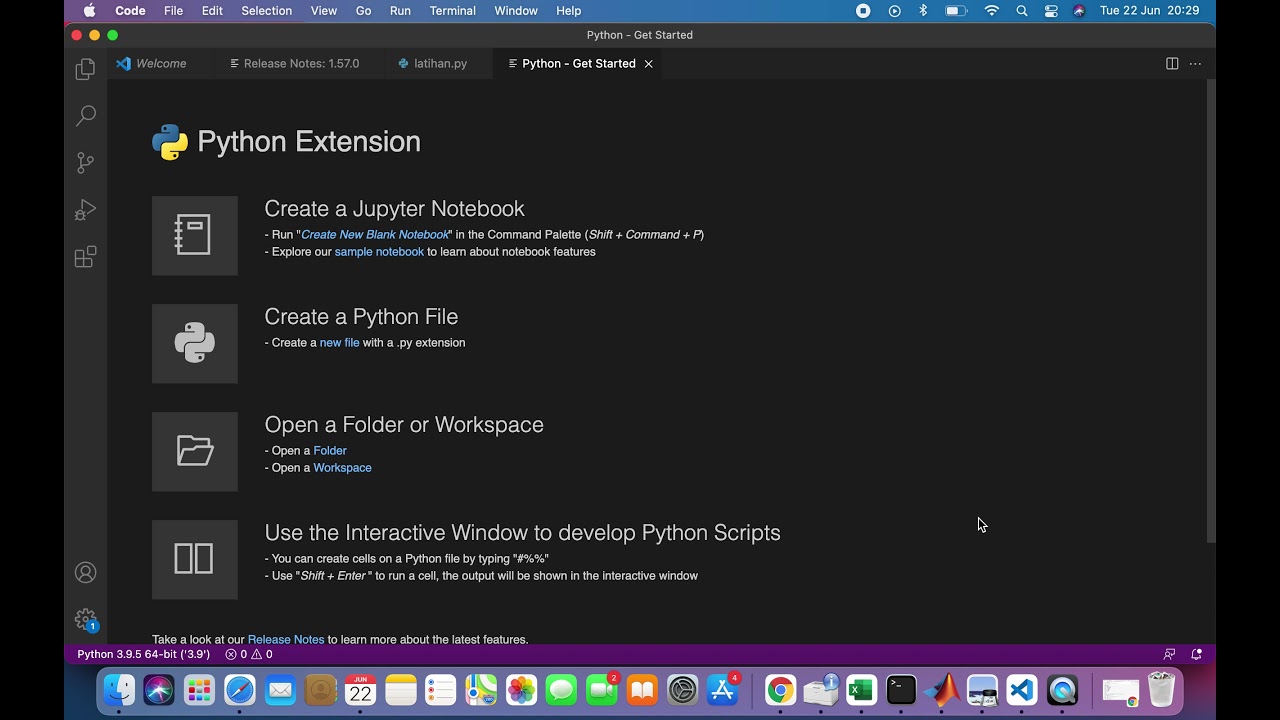Screen dimensions: 1280x720
Task: Open the Accounts menu in activity bar
Action: click(x=86, y=573)
